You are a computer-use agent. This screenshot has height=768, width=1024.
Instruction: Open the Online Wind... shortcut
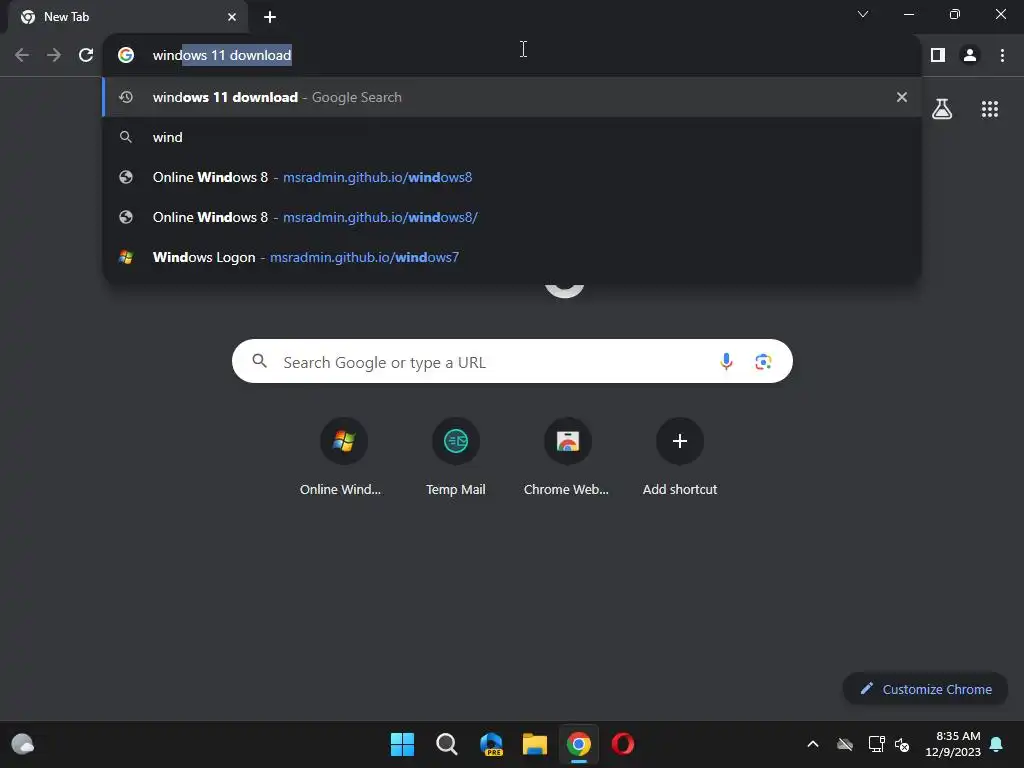tap(343, 457)
